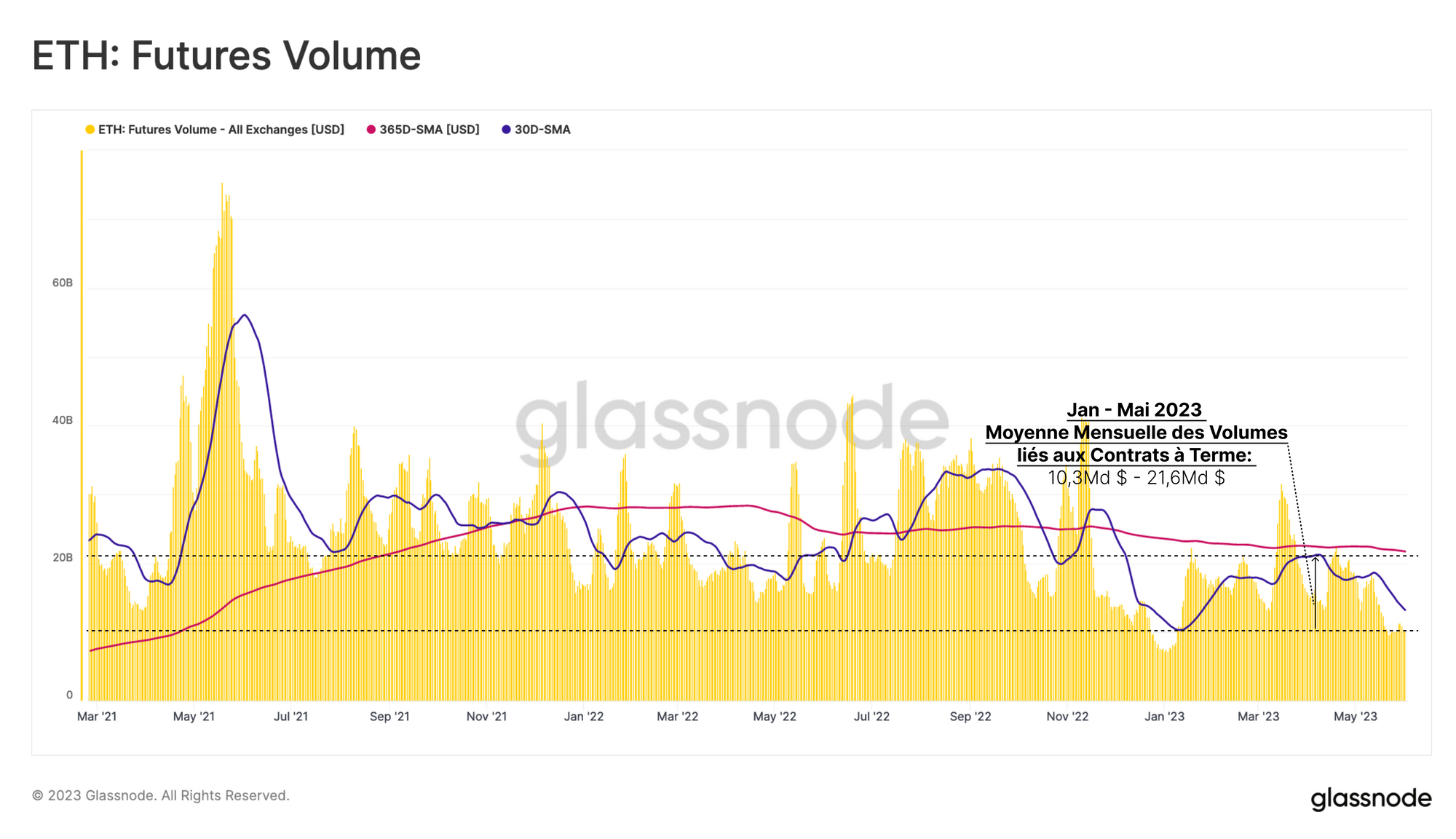Click the pink 365D-SMA legend dot
This screenshot has height=839, width=1456.
click(x=371, y=130)
